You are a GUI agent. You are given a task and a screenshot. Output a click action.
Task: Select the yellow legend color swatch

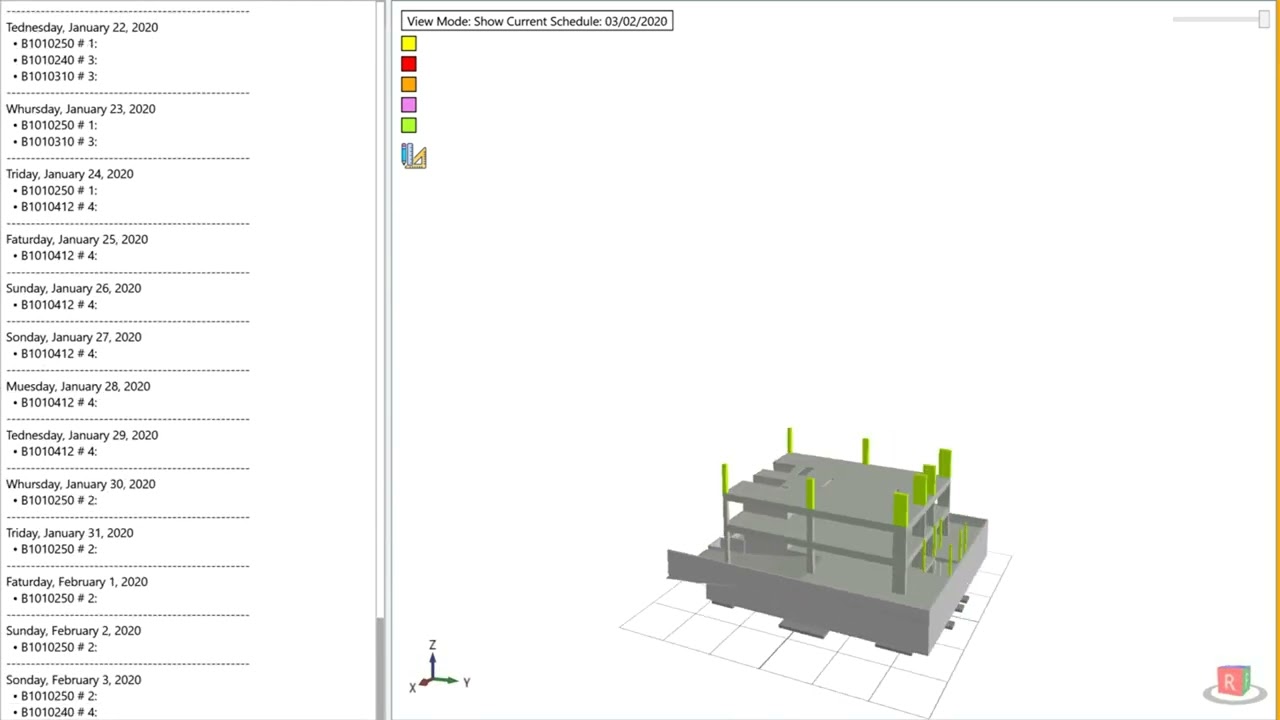[x=409, y=44]
